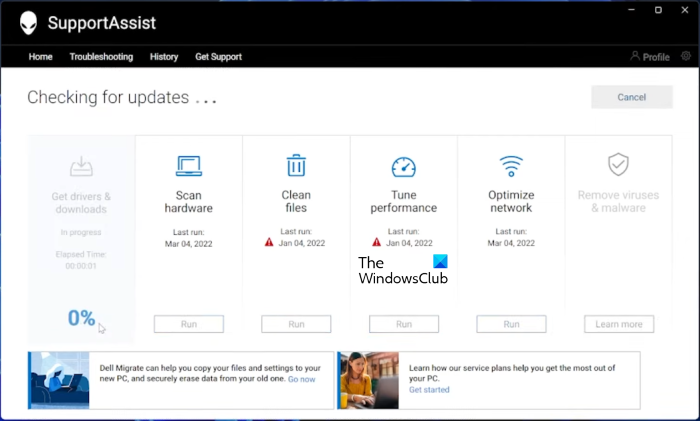Run the Clean files task
The image size is (700, 421).
point(296,324)
